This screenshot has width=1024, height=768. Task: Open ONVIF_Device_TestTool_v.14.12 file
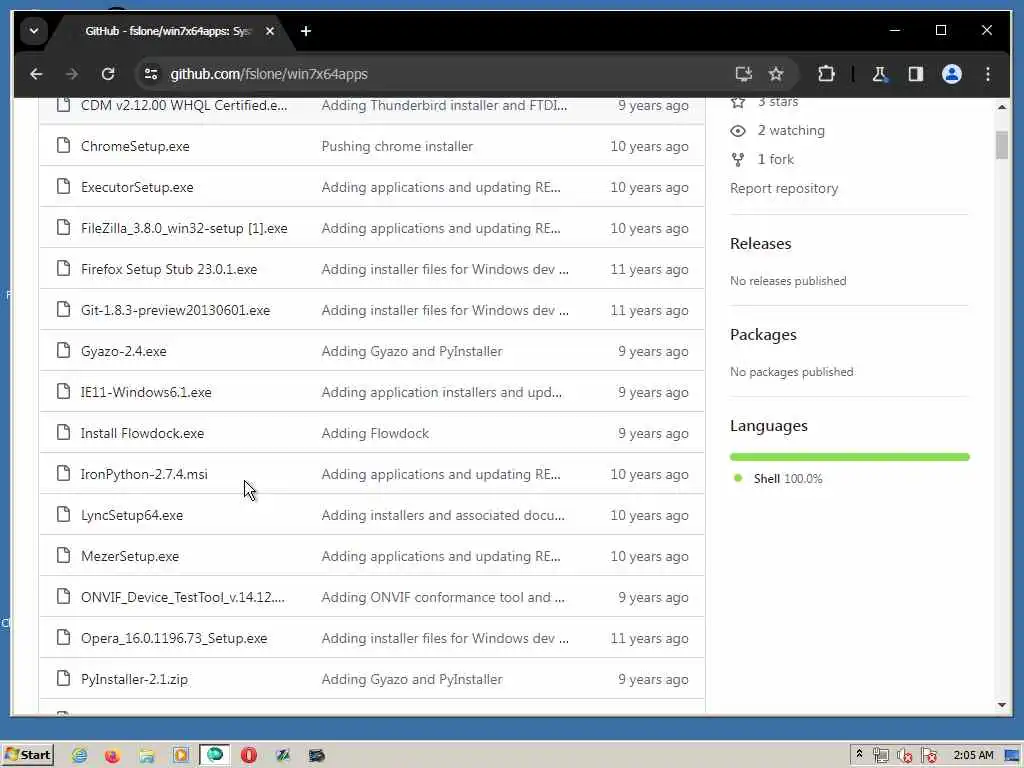tap(183, 597)
